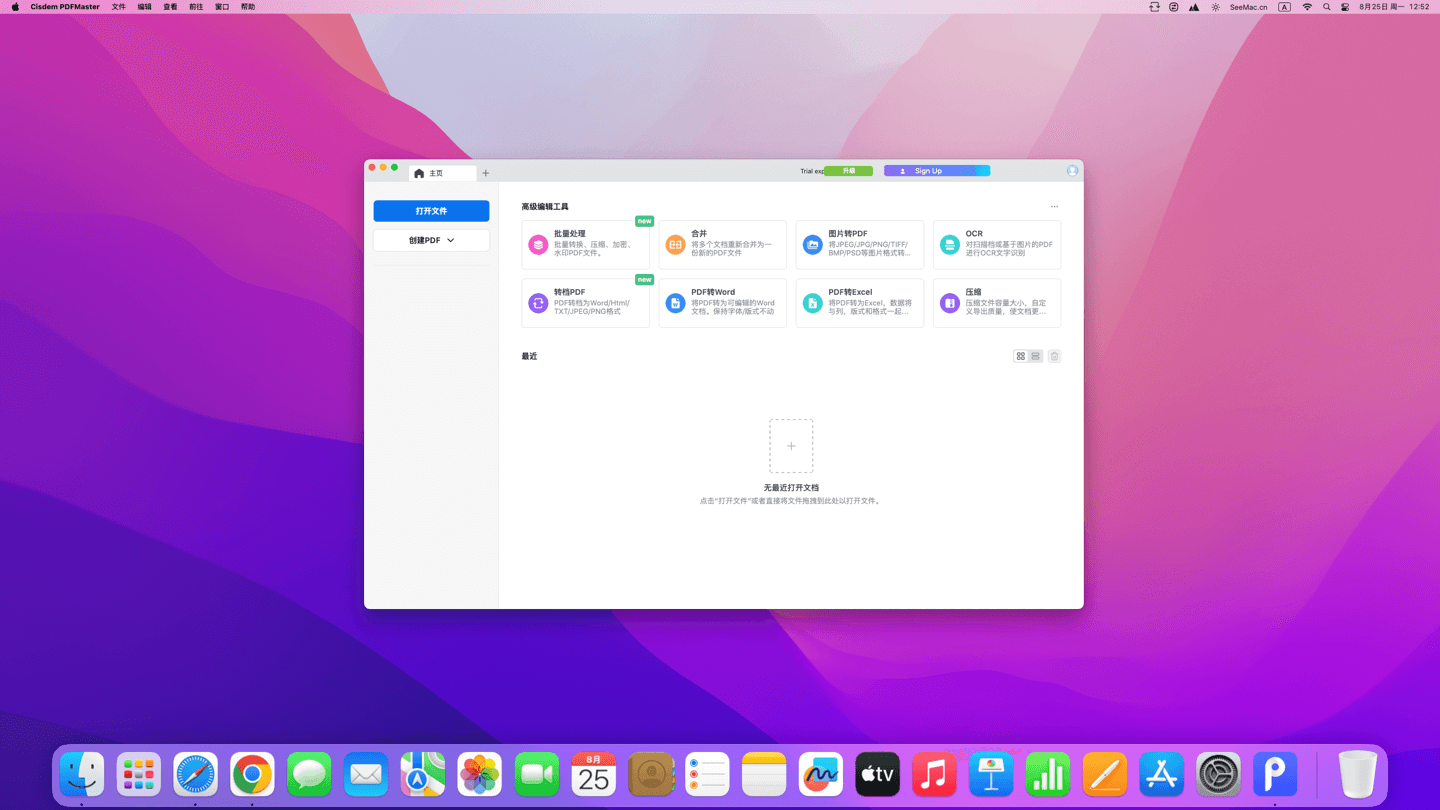Click the user account avatar icon

(1072, 171)
